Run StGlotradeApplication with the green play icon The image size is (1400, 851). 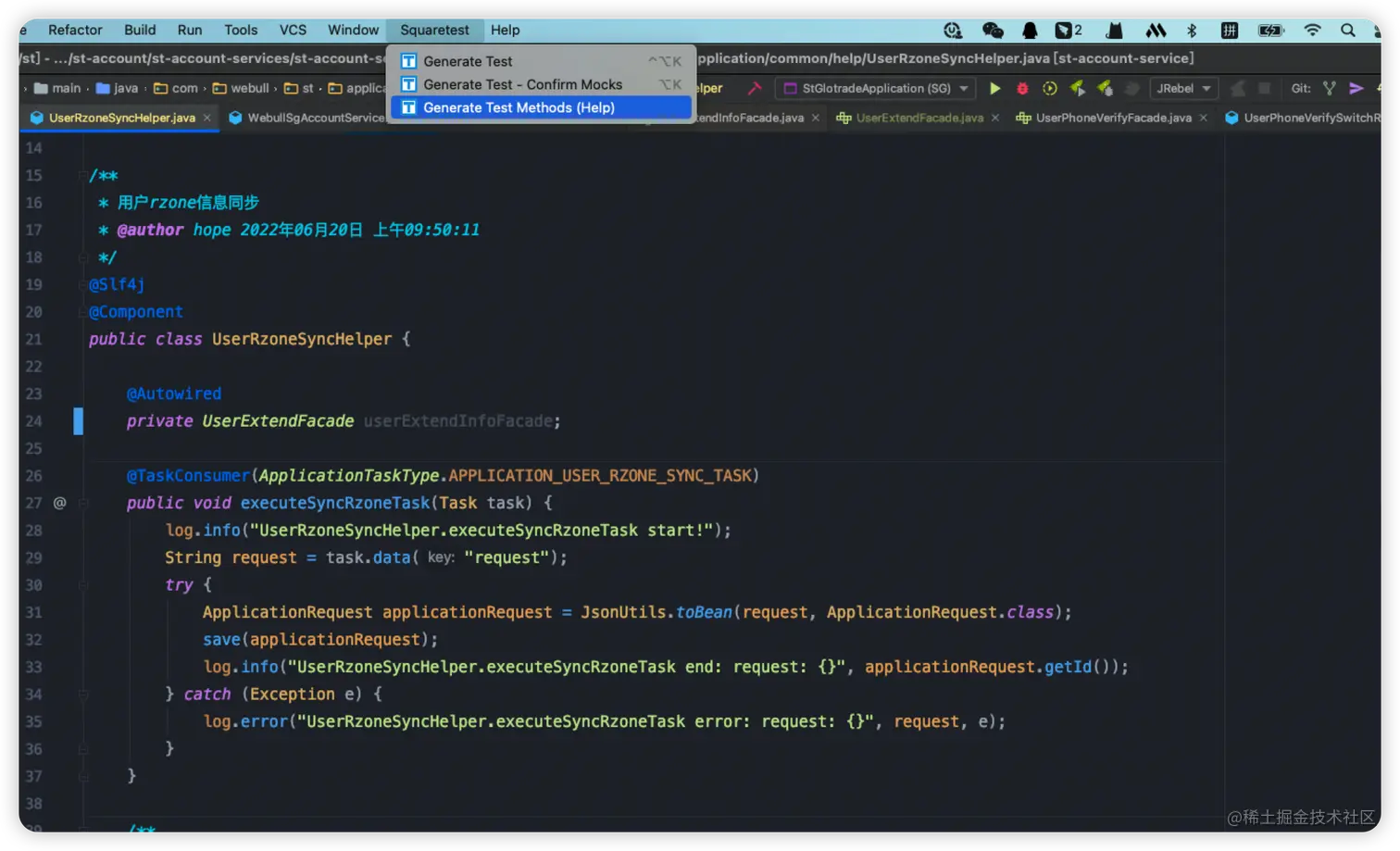click(x=995, y=89)
